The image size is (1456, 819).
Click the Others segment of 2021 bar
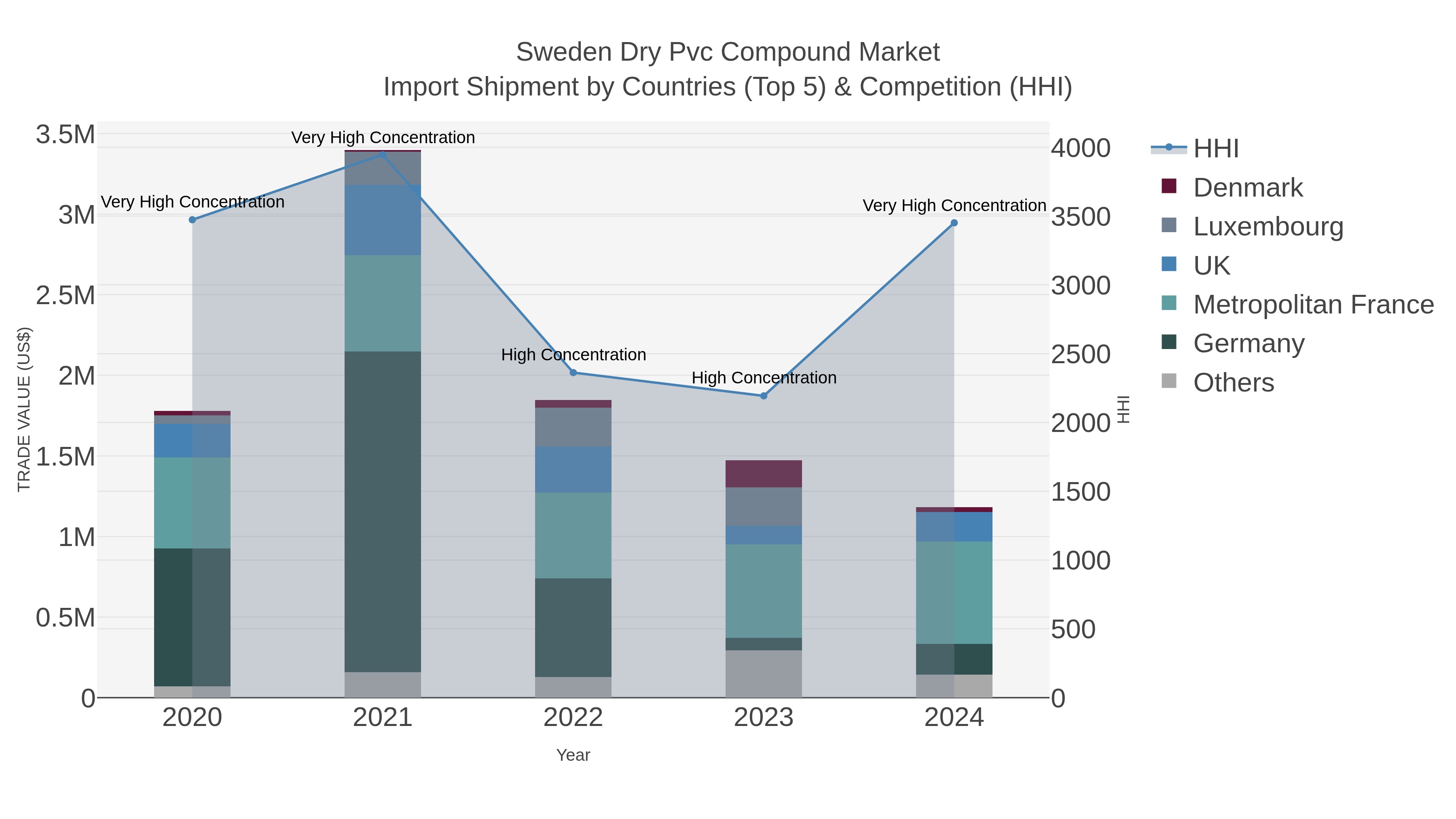(x=383, y=684)
